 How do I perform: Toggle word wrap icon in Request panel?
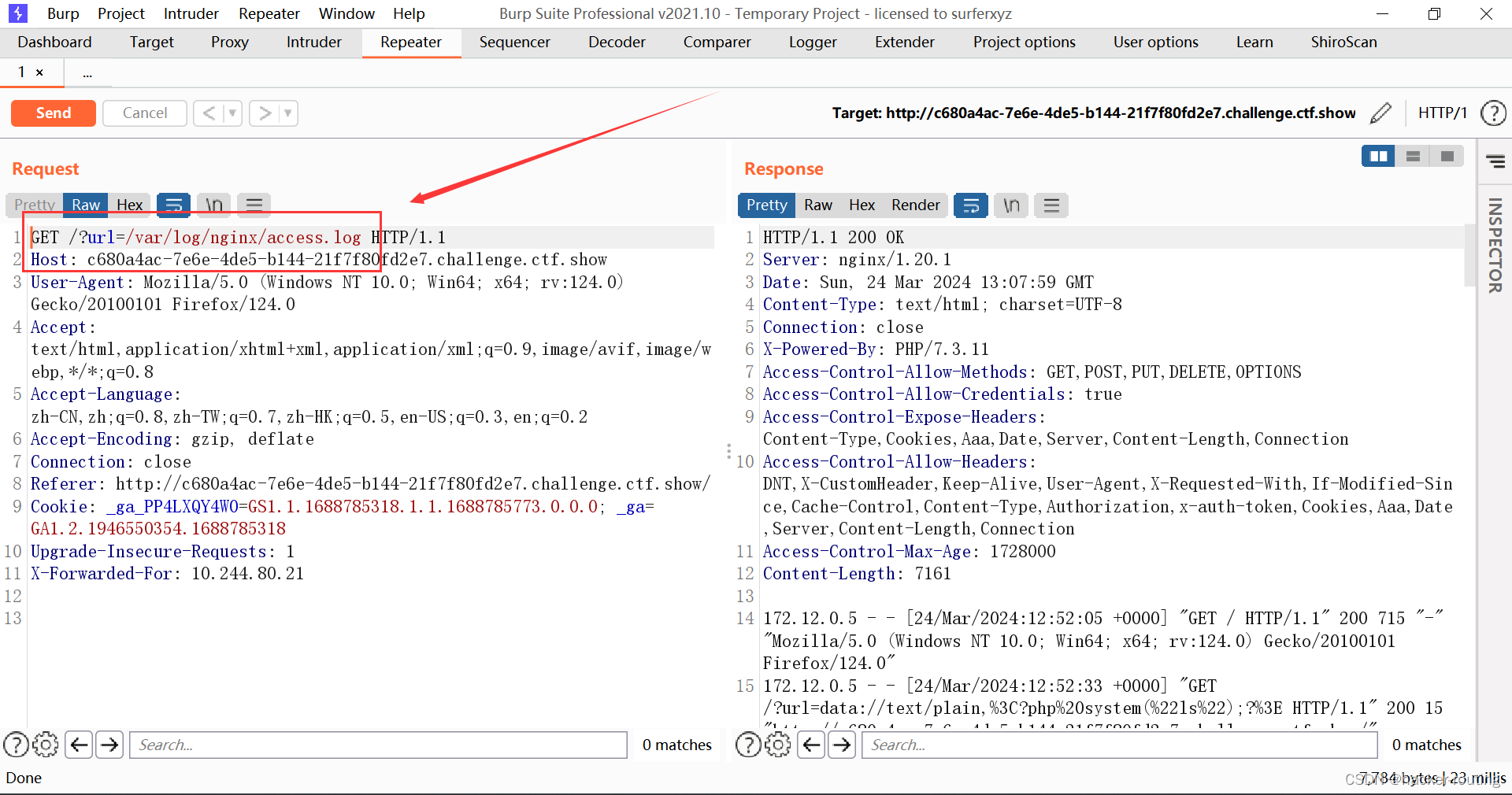(x=173, y=205)
